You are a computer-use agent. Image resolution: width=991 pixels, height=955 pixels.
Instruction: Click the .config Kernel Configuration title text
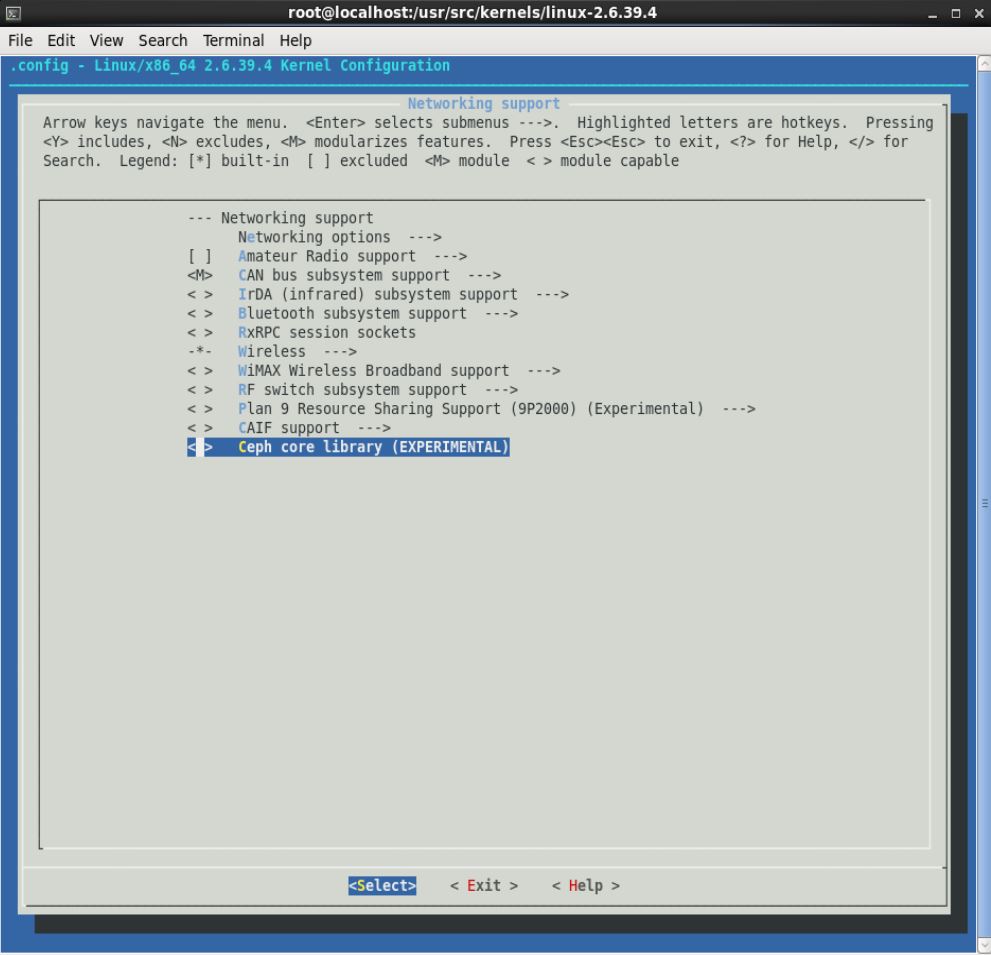click(229, 66)
